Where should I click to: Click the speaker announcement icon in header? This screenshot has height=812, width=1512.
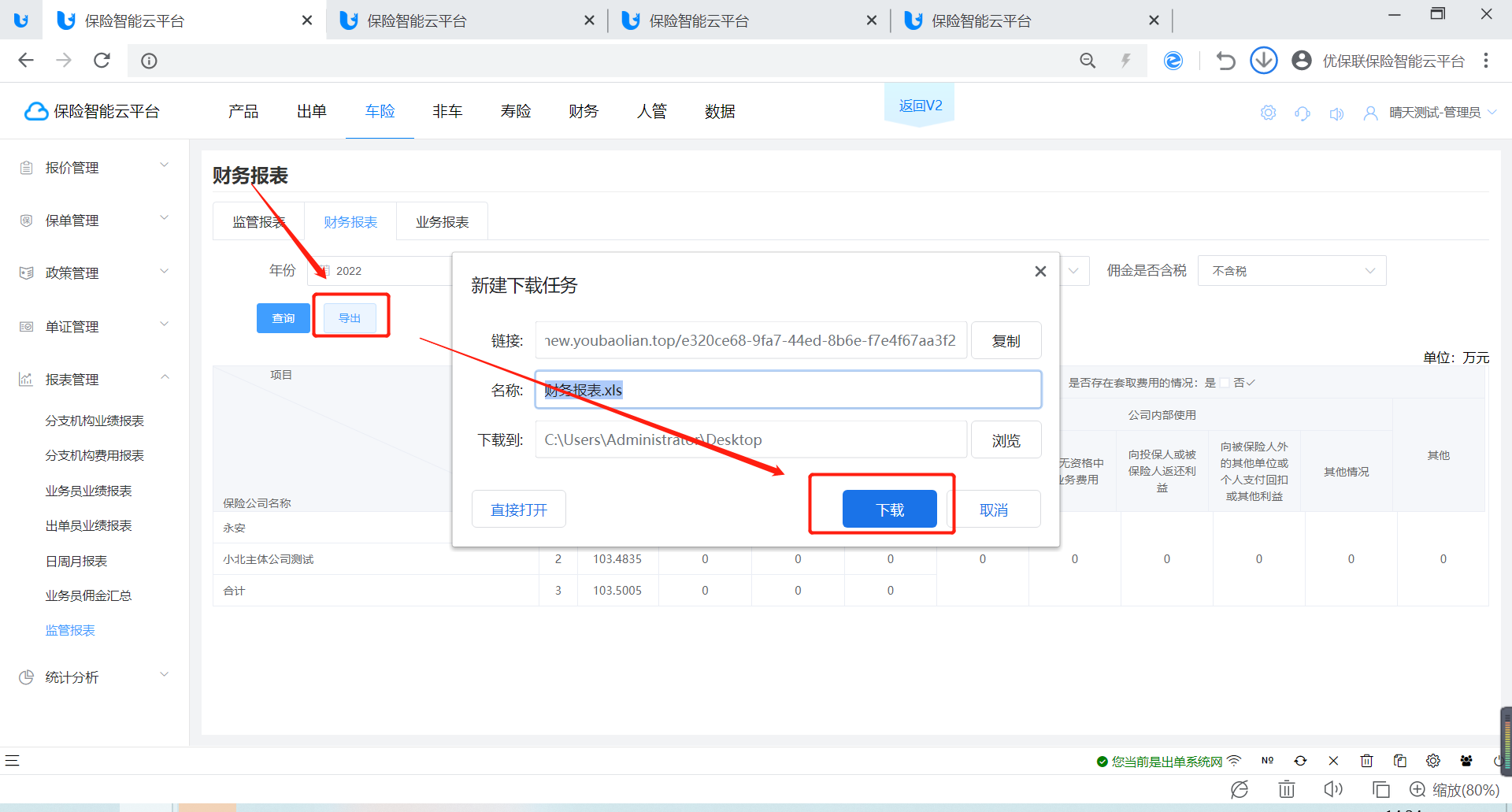1336,113
